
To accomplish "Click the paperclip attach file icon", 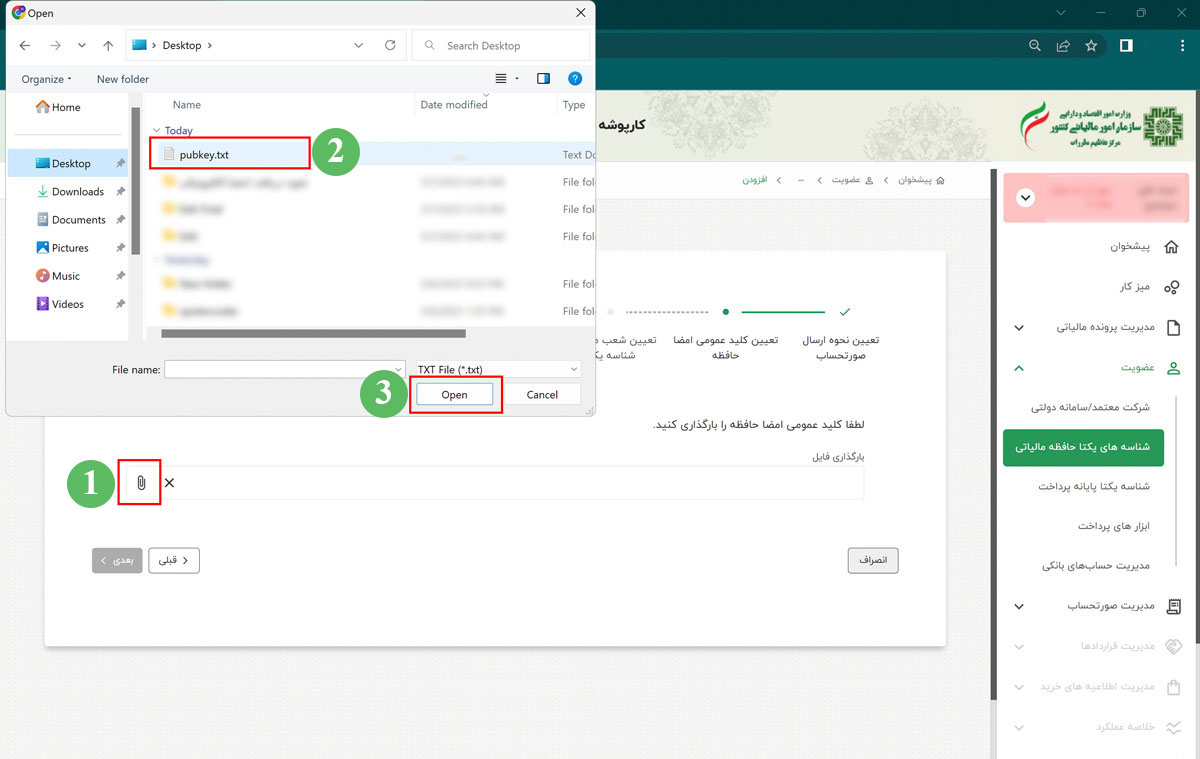I will click(141, 483).
